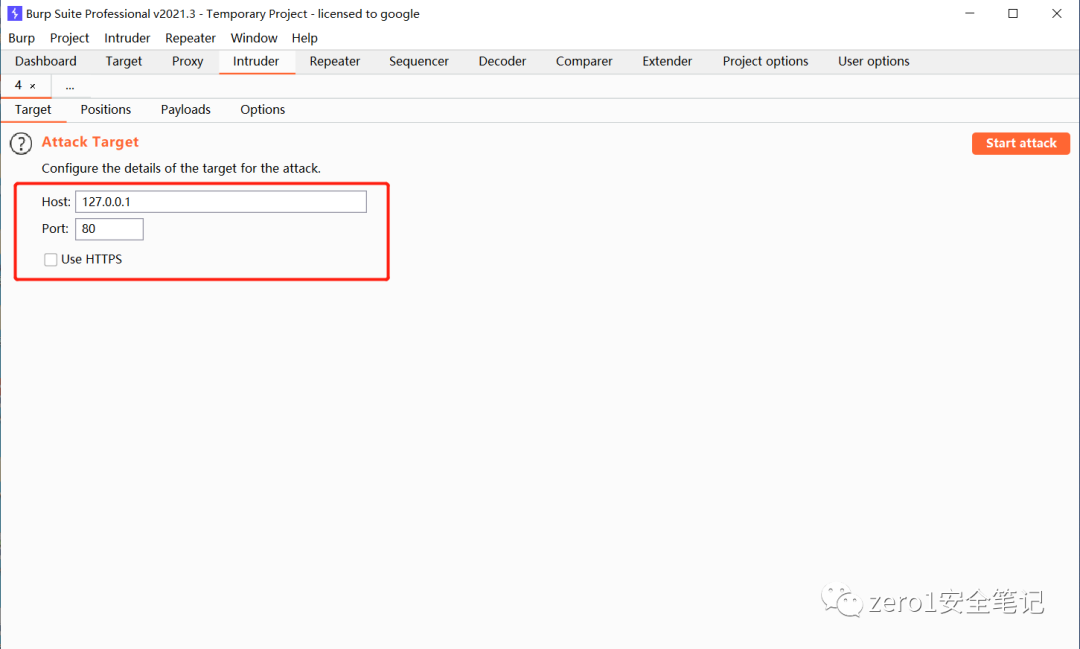The width and height of the screenshot is (1080, 649).
Task: Select the Intruder tool tab
Action: [x=256, y=61]
